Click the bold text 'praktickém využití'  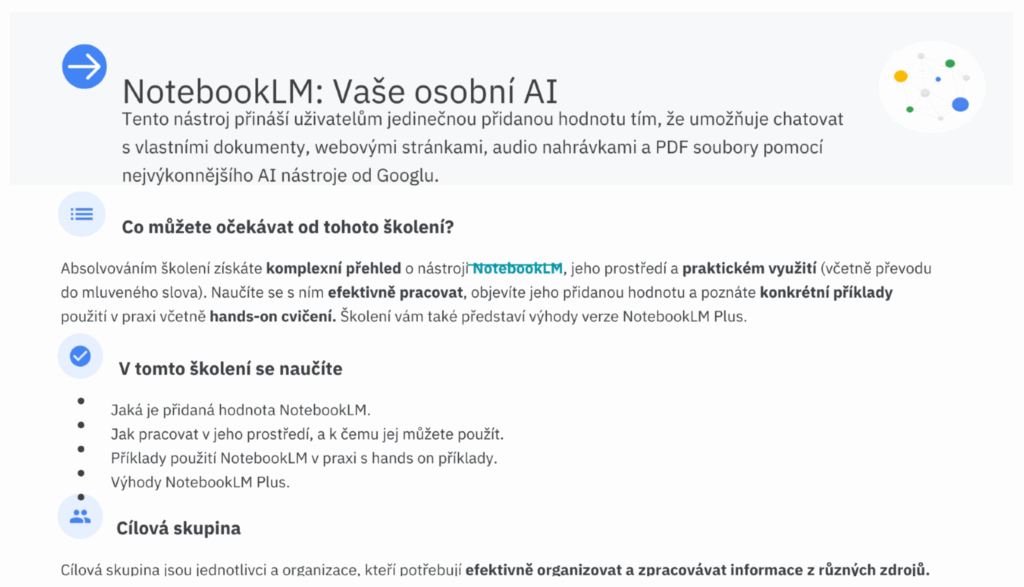[749, 268]
